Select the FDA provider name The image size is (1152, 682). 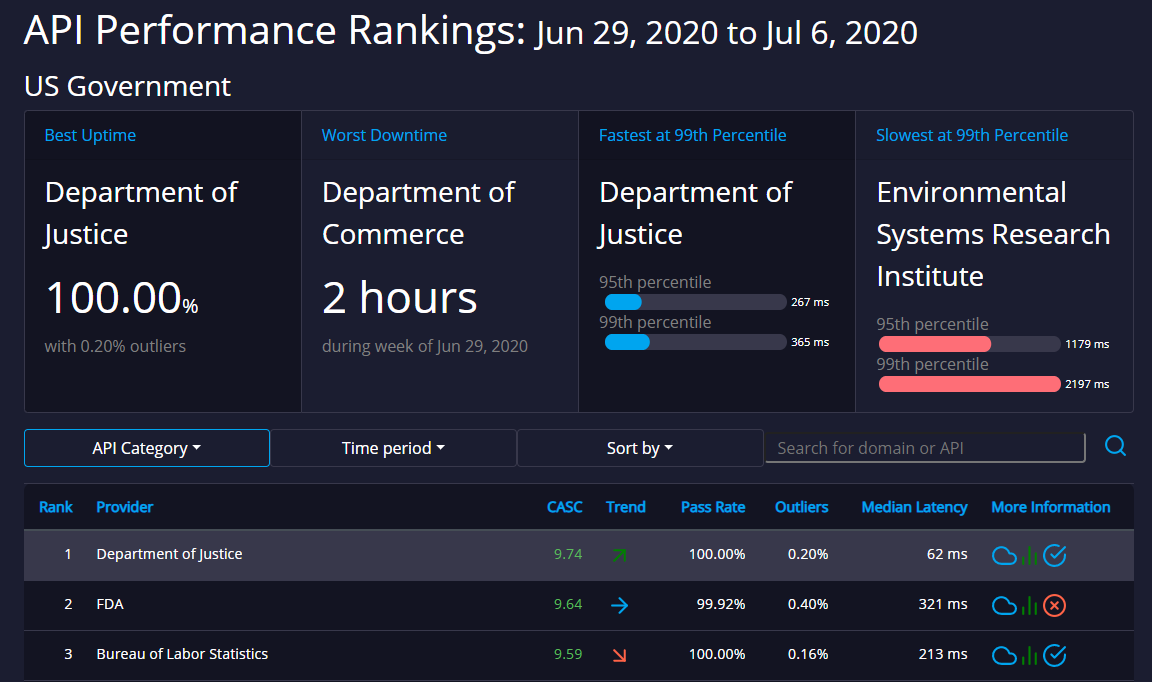[110, 604]
